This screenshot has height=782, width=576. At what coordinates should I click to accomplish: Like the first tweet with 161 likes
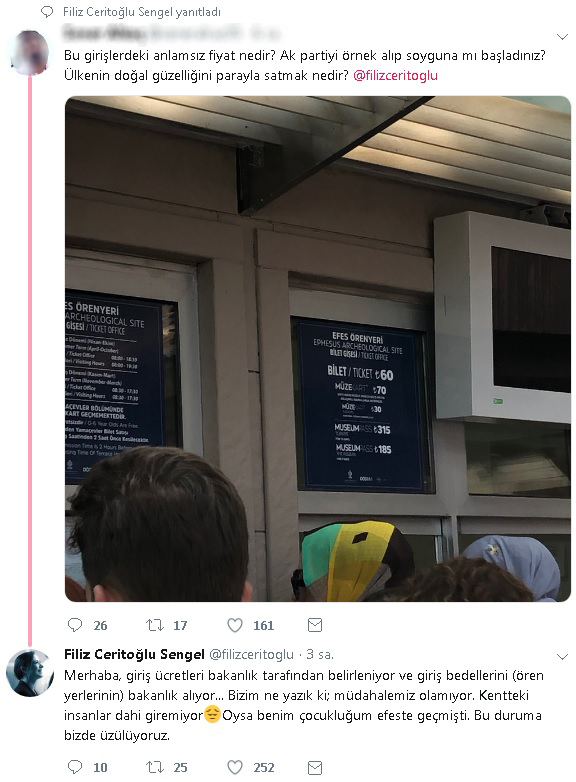click(x=235, y=625)
